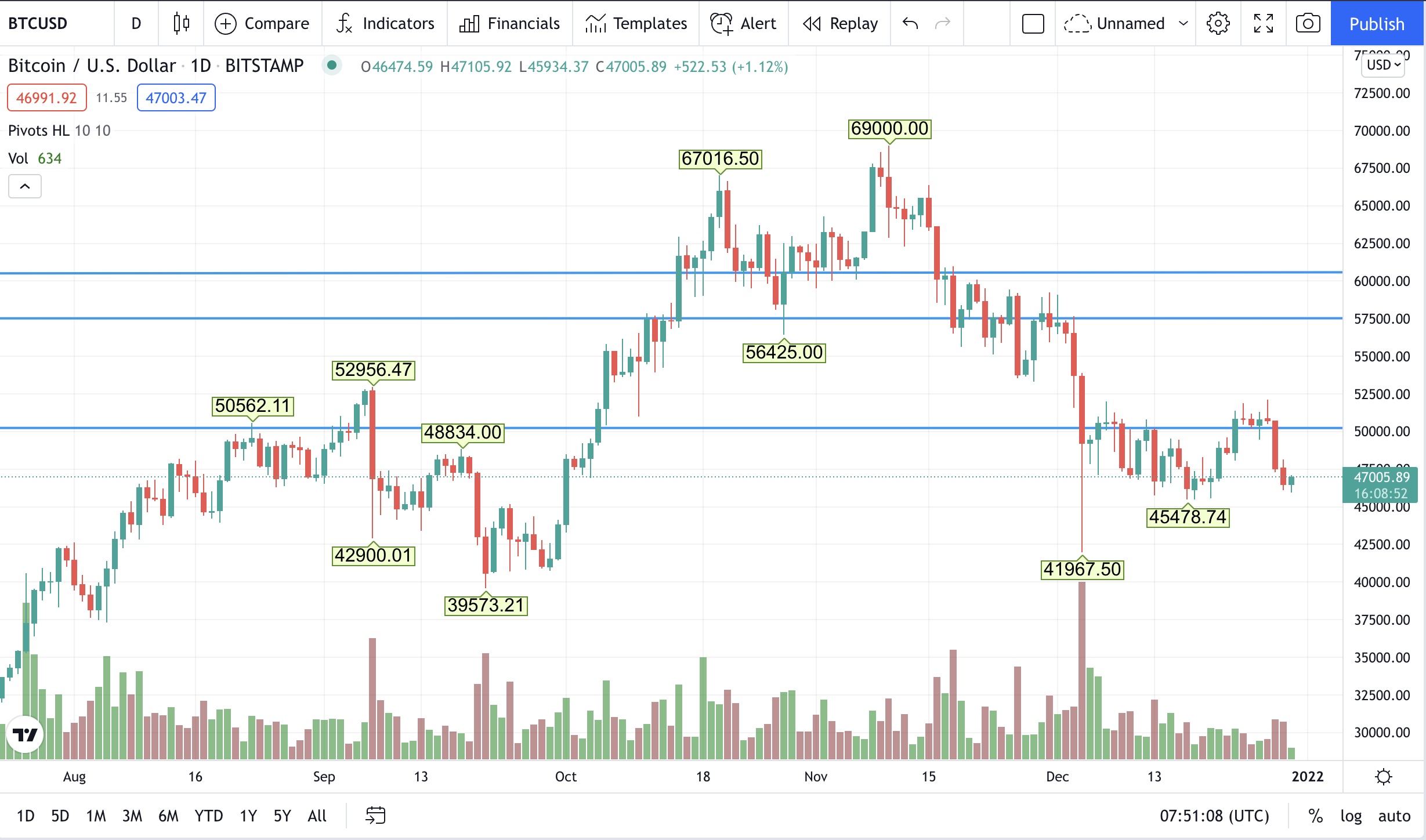
Task: Undo the last chart action
Action: 910,23
